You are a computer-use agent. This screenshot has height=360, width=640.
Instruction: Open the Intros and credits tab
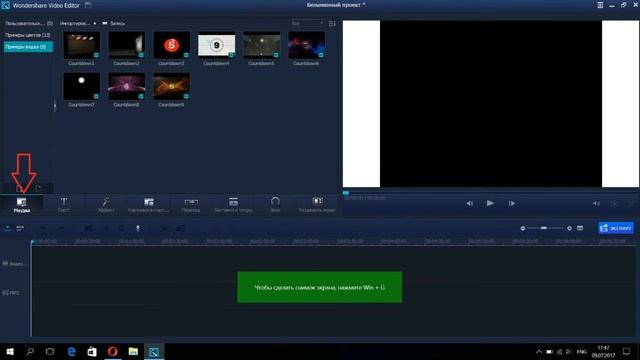233,205
